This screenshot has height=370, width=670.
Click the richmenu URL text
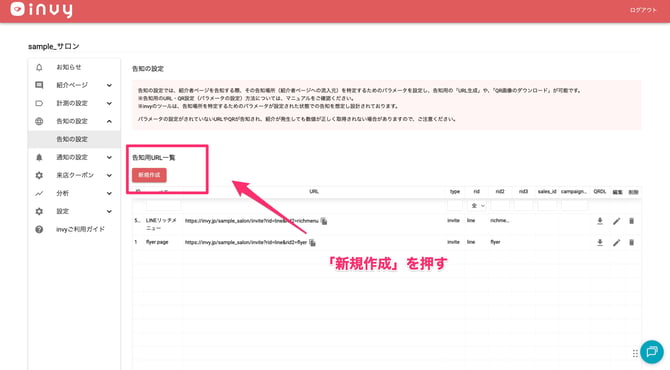point(252,221)
